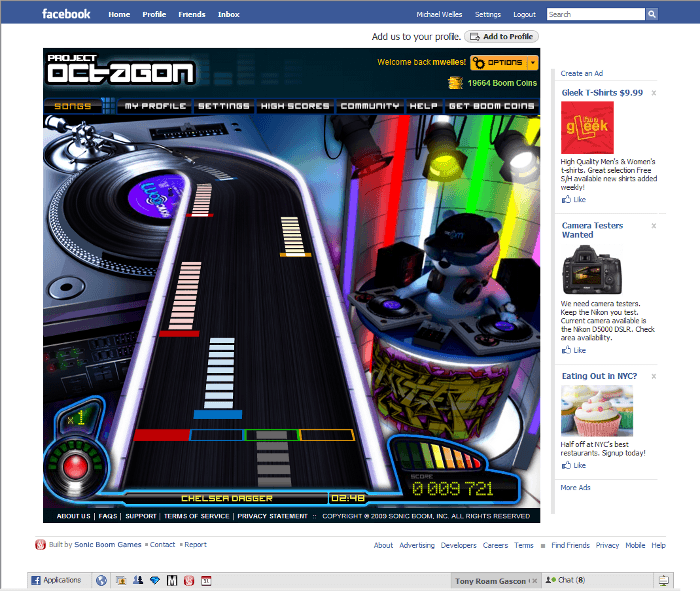The image size is (700, 591).
Task: Open the Applications menu in bottom bar
Action: click(x=56, y=580)
